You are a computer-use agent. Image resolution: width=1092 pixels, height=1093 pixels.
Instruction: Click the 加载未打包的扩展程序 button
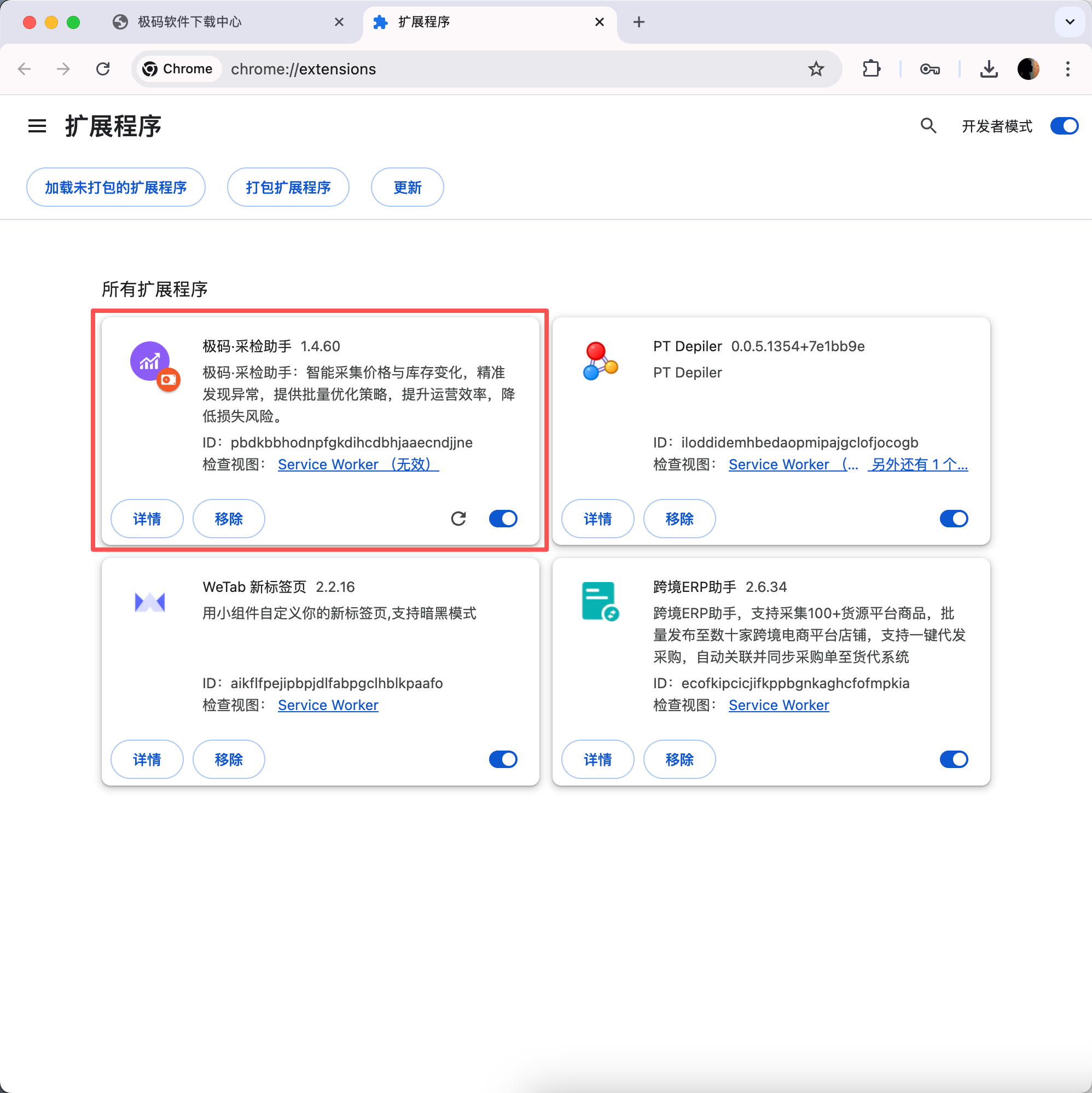(x=115, y=187)
